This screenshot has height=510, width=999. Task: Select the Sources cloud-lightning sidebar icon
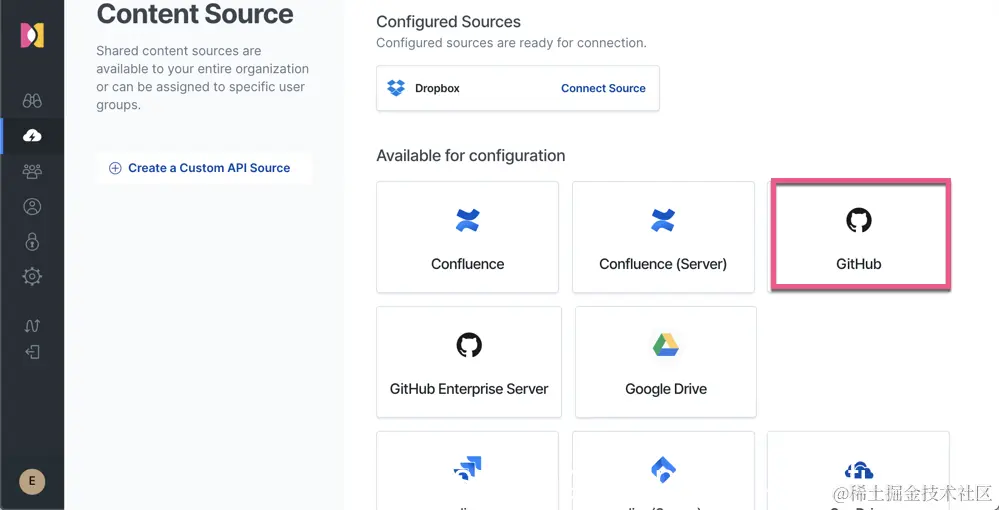tap(32, 136)
